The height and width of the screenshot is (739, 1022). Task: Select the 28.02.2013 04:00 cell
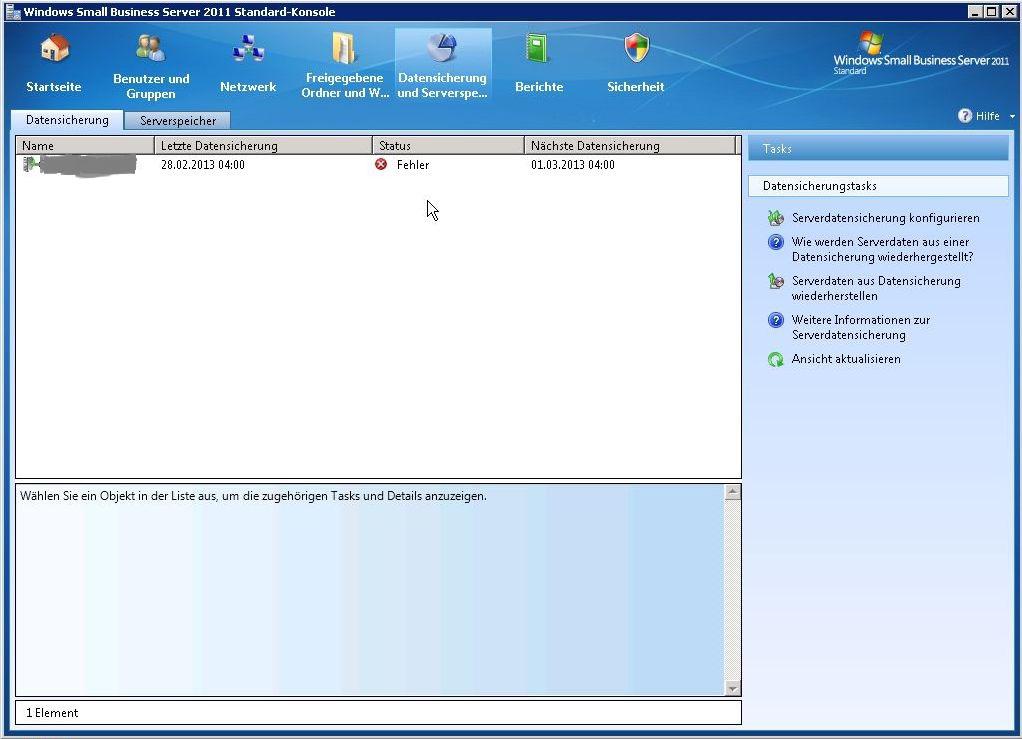click(203, 165)
